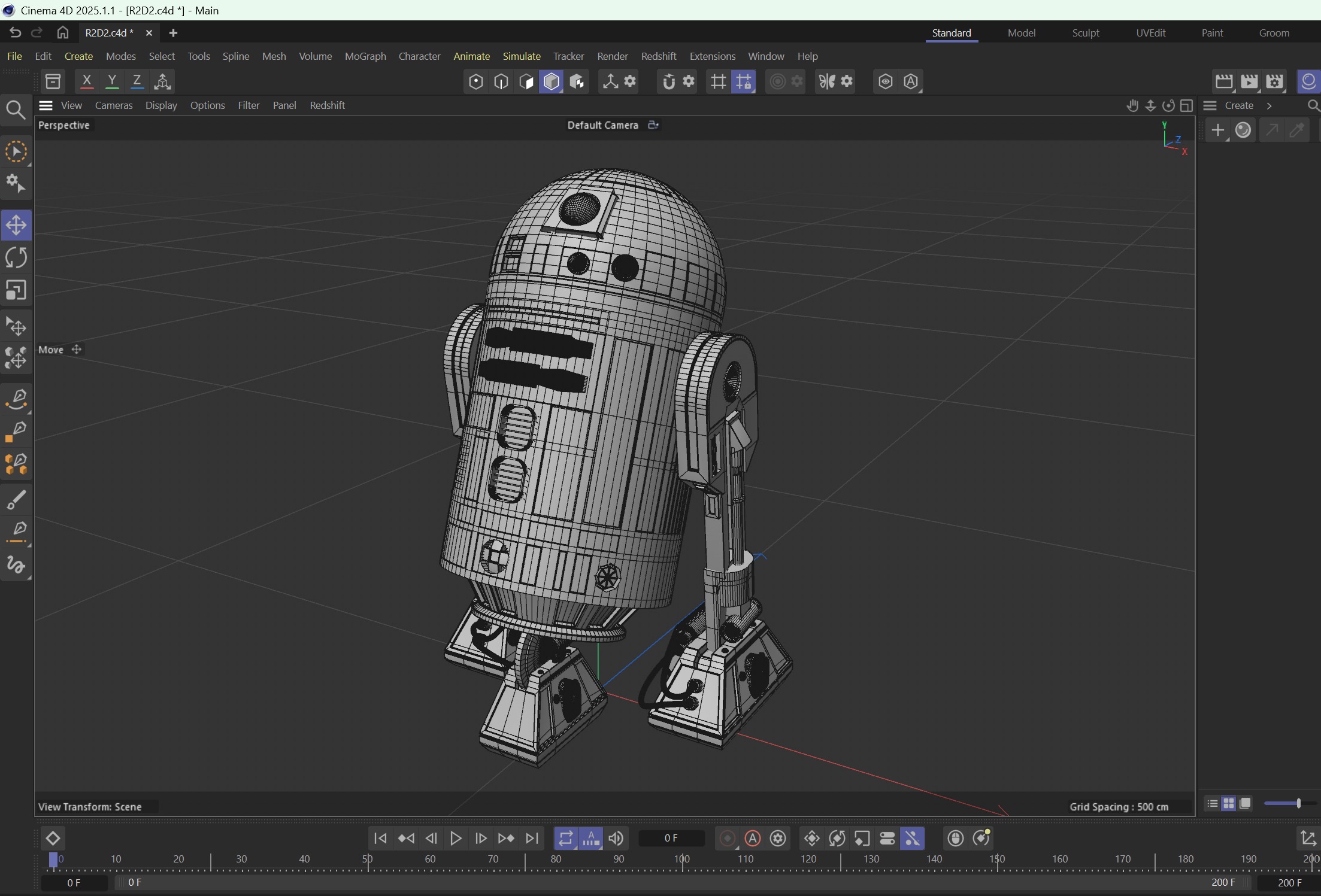Click the current frame 0 F field
Image resolution: width=1321 pixels, height=896 pixels.
pyautogui.click(x=671, y=838)
